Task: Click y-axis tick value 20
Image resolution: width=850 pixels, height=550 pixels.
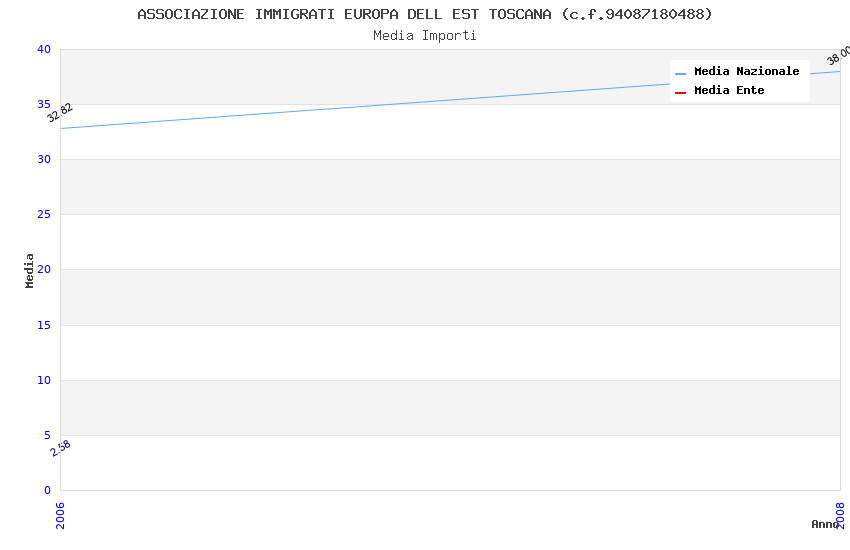Action: point(44,269)
